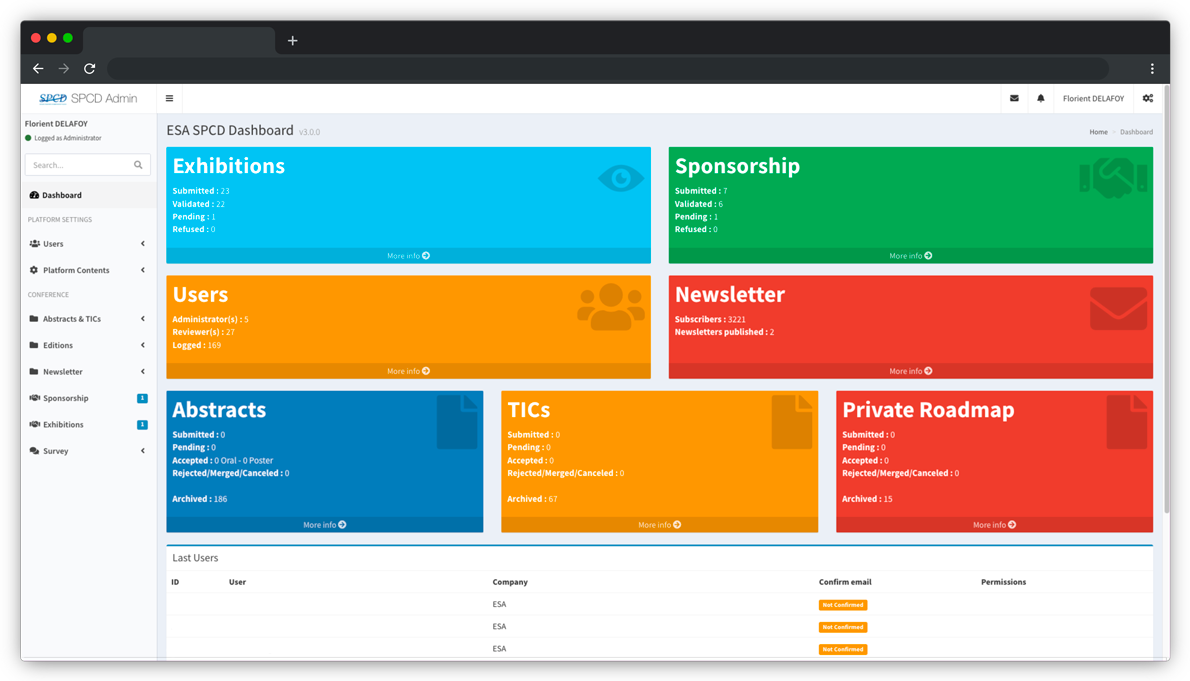Click More info on Private Roadmap card
1190x681 pixels.
(994, 525)
